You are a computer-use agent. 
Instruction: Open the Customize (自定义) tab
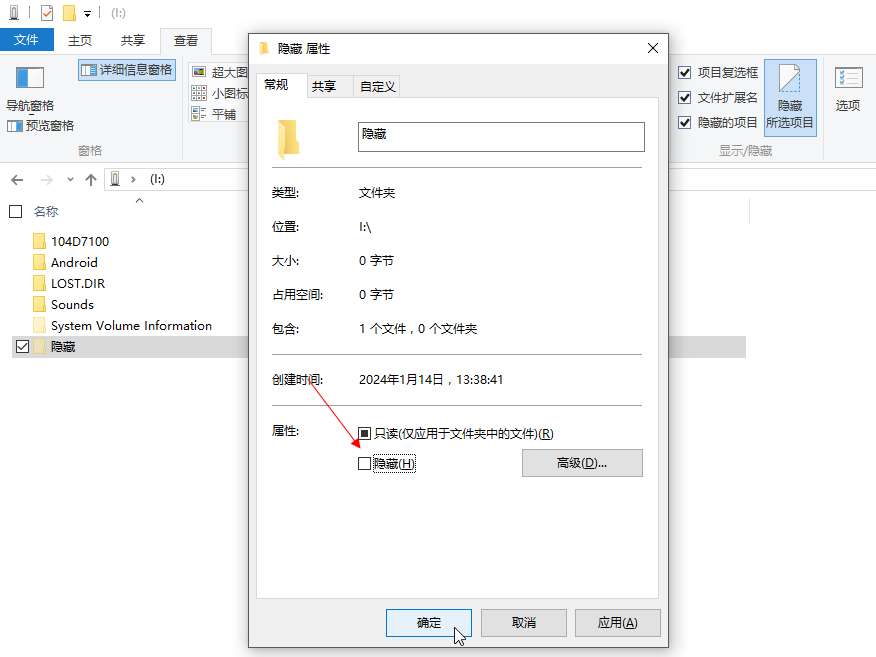378,87
